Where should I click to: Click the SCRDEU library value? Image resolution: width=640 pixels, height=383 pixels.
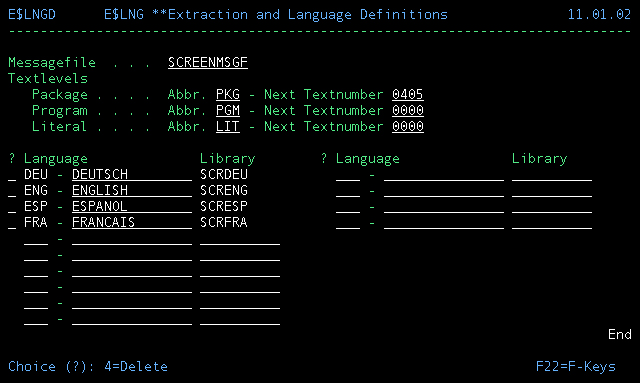click(224, 174)
